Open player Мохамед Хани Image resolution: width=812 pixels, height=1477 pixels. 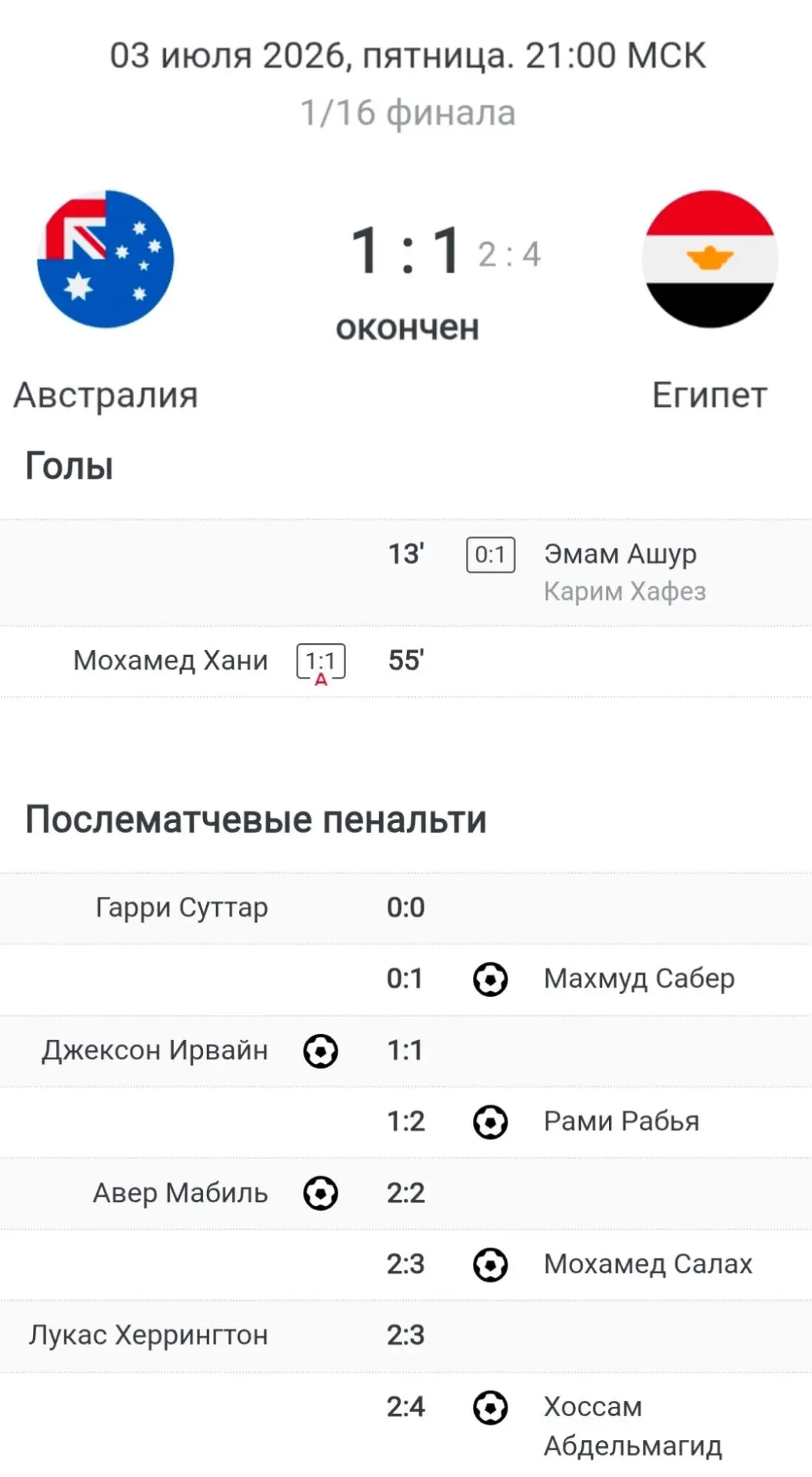tap(171, 660)
